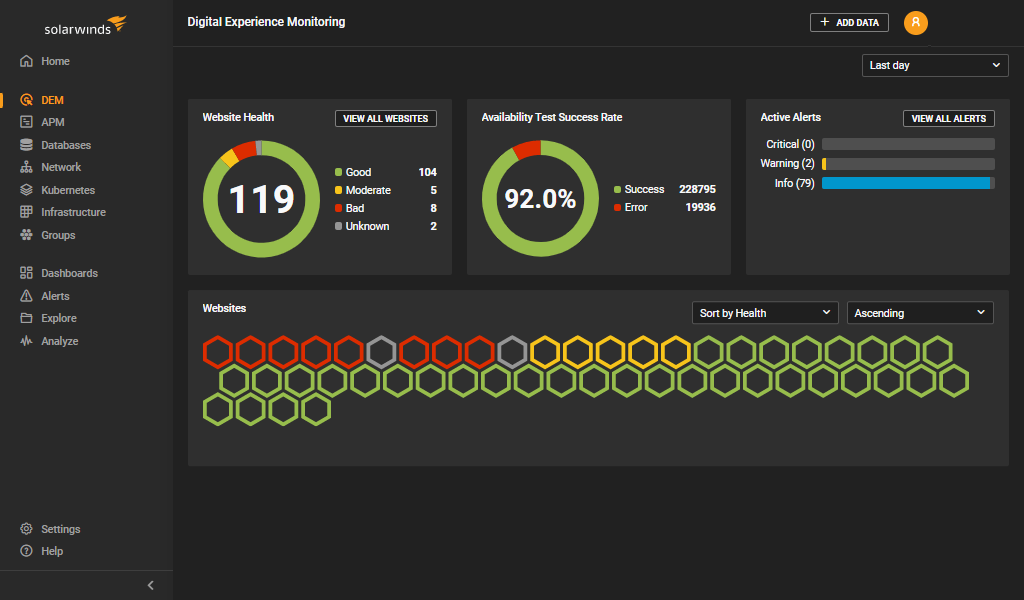This screenshot has width=1024, height=600.
Task: Select a red hexagon website tile
Action: 217,351
